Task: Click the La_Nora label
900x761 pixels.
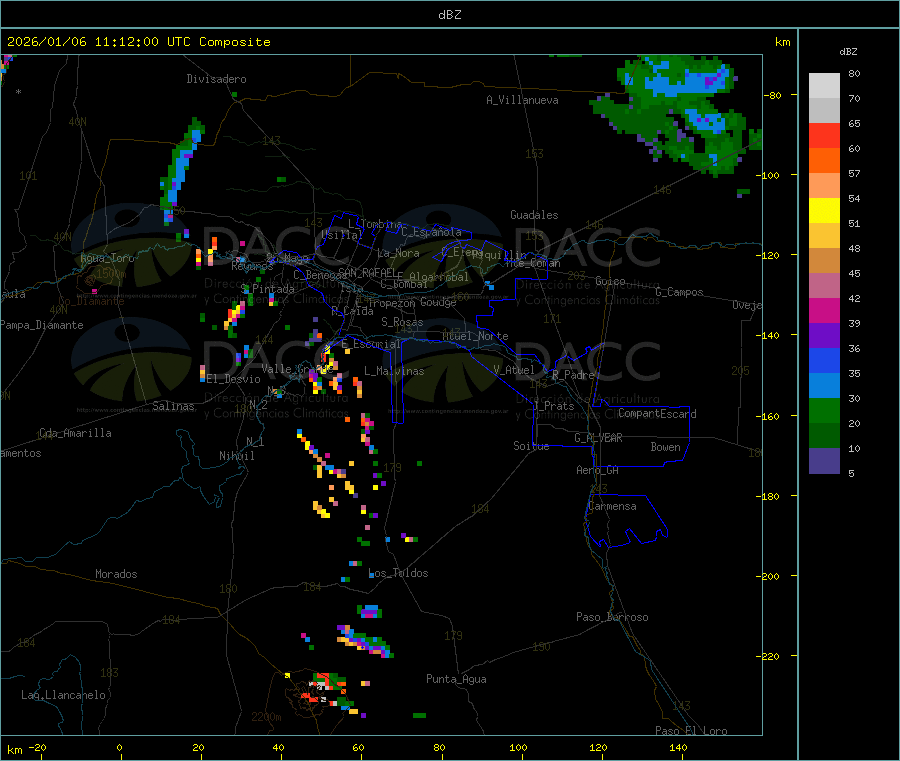Action: [398, 254]
